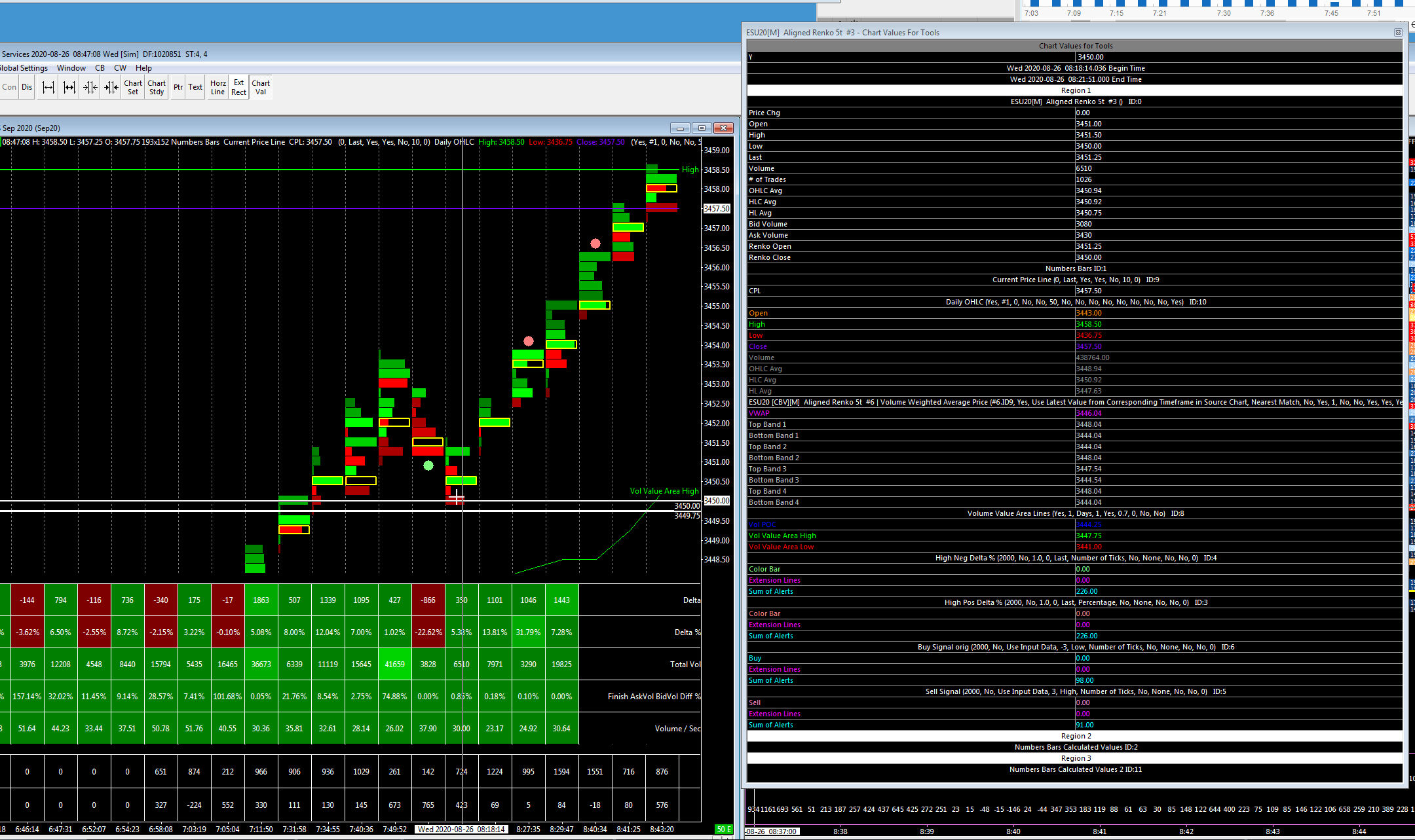Click the compress bar spacing icon

pos(90,87)
